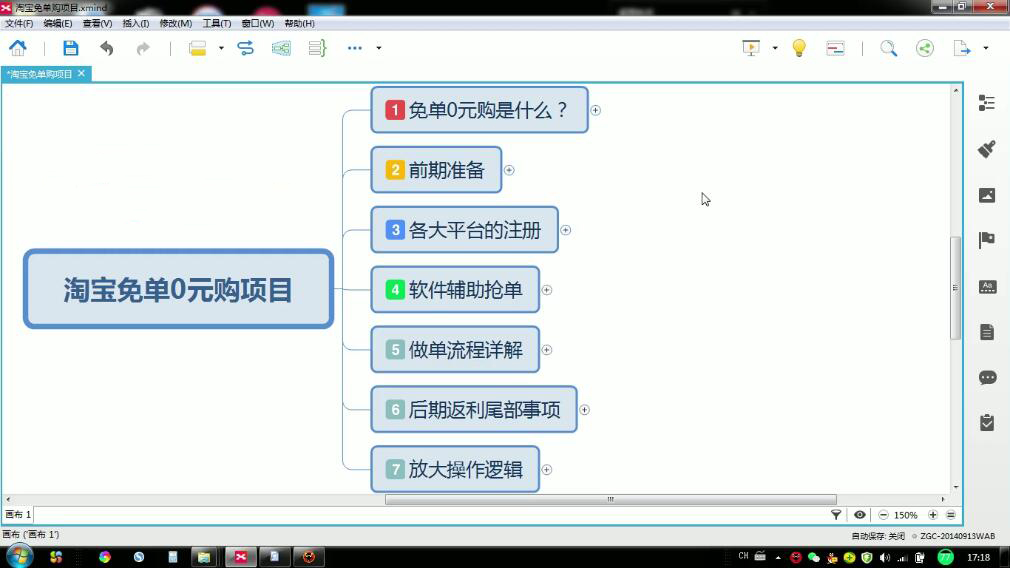Select the topic 软件辅助抢单
Viewport: 1010px width, 568px height.
(x=455, y=290)
